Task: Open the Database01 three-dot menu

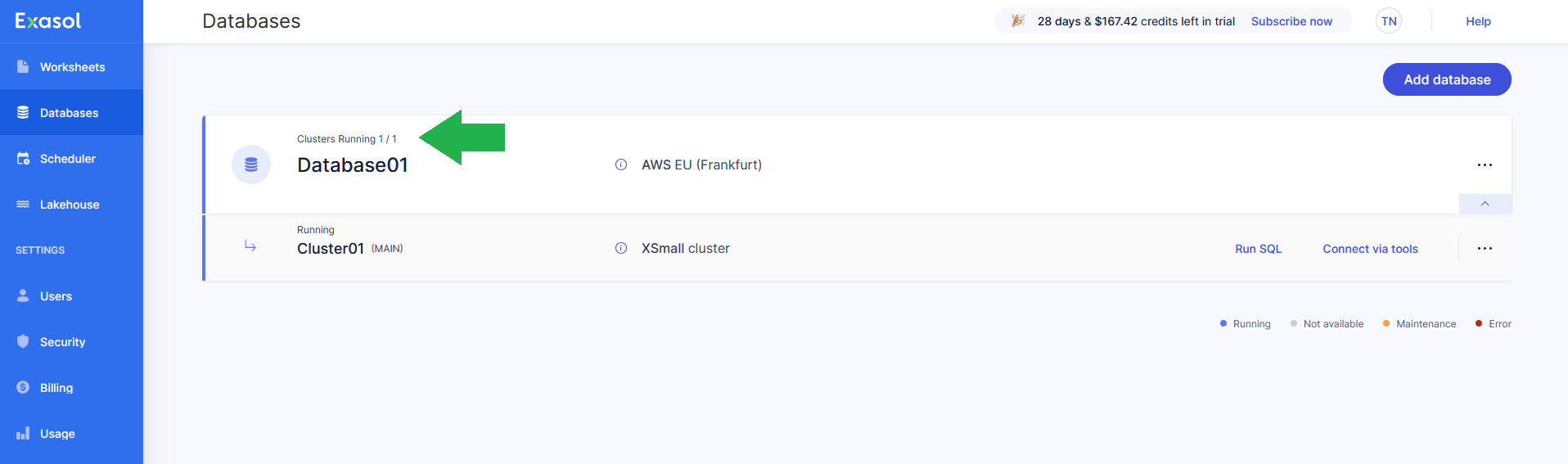Action: [1485, 164]
